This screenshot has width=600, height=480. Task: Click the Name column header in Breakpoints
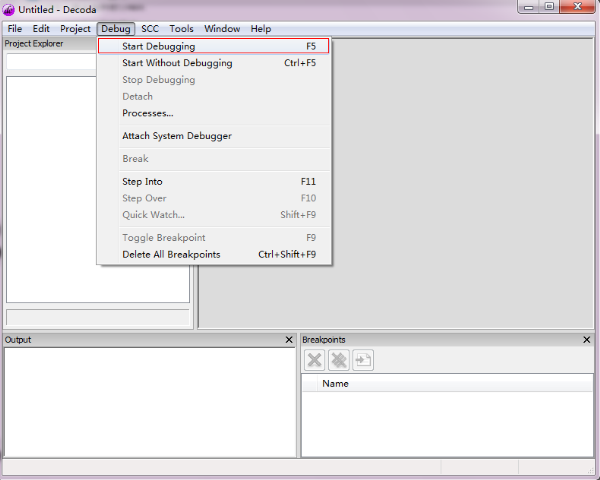coord(335,384)
